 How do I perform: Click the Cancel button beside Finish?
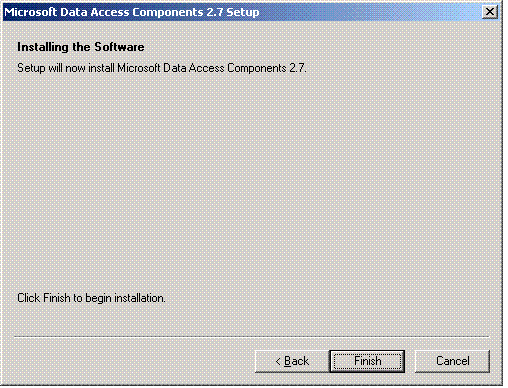(x=452, y=361)
